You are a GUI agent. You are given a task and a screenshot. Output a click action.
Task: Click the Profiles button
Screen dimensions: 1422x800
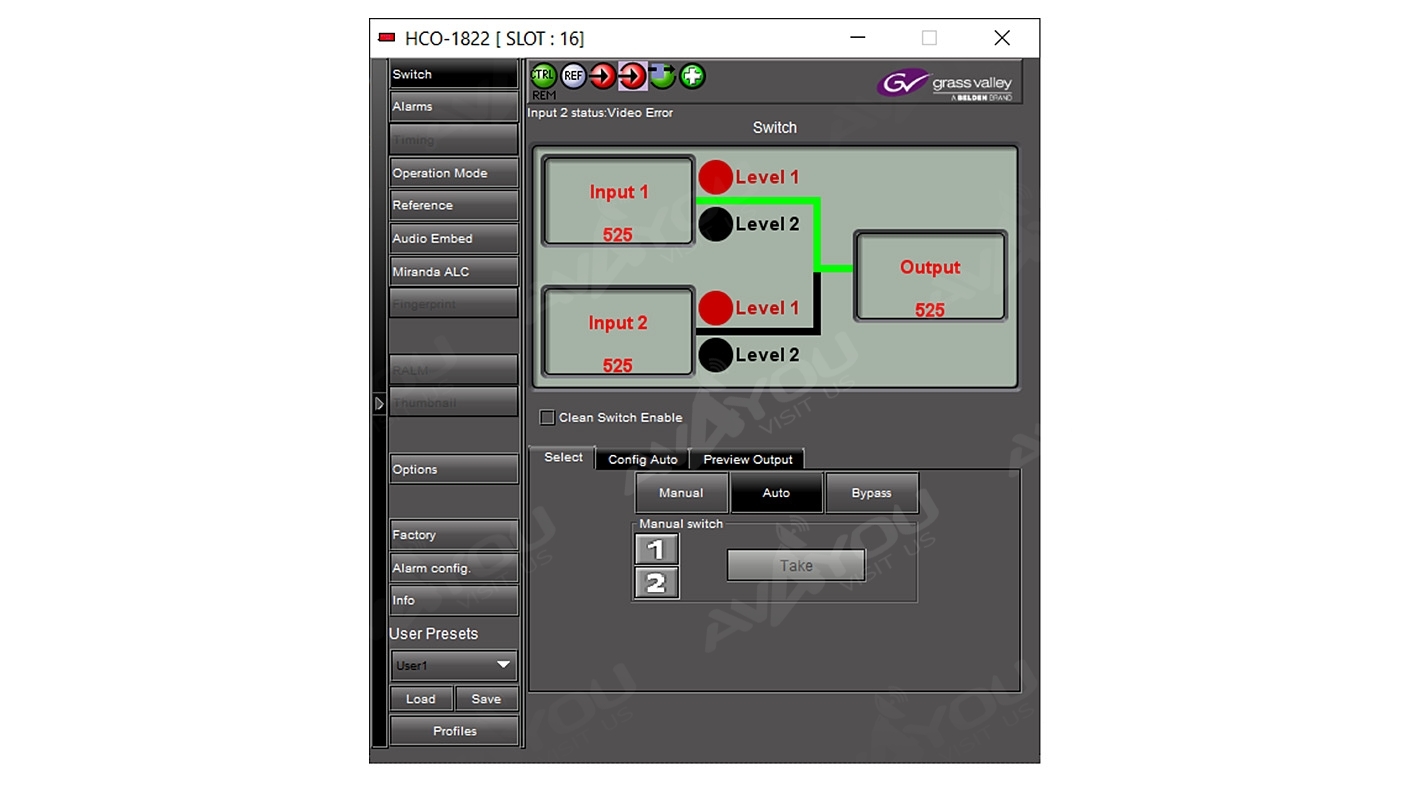click(454, 731)
